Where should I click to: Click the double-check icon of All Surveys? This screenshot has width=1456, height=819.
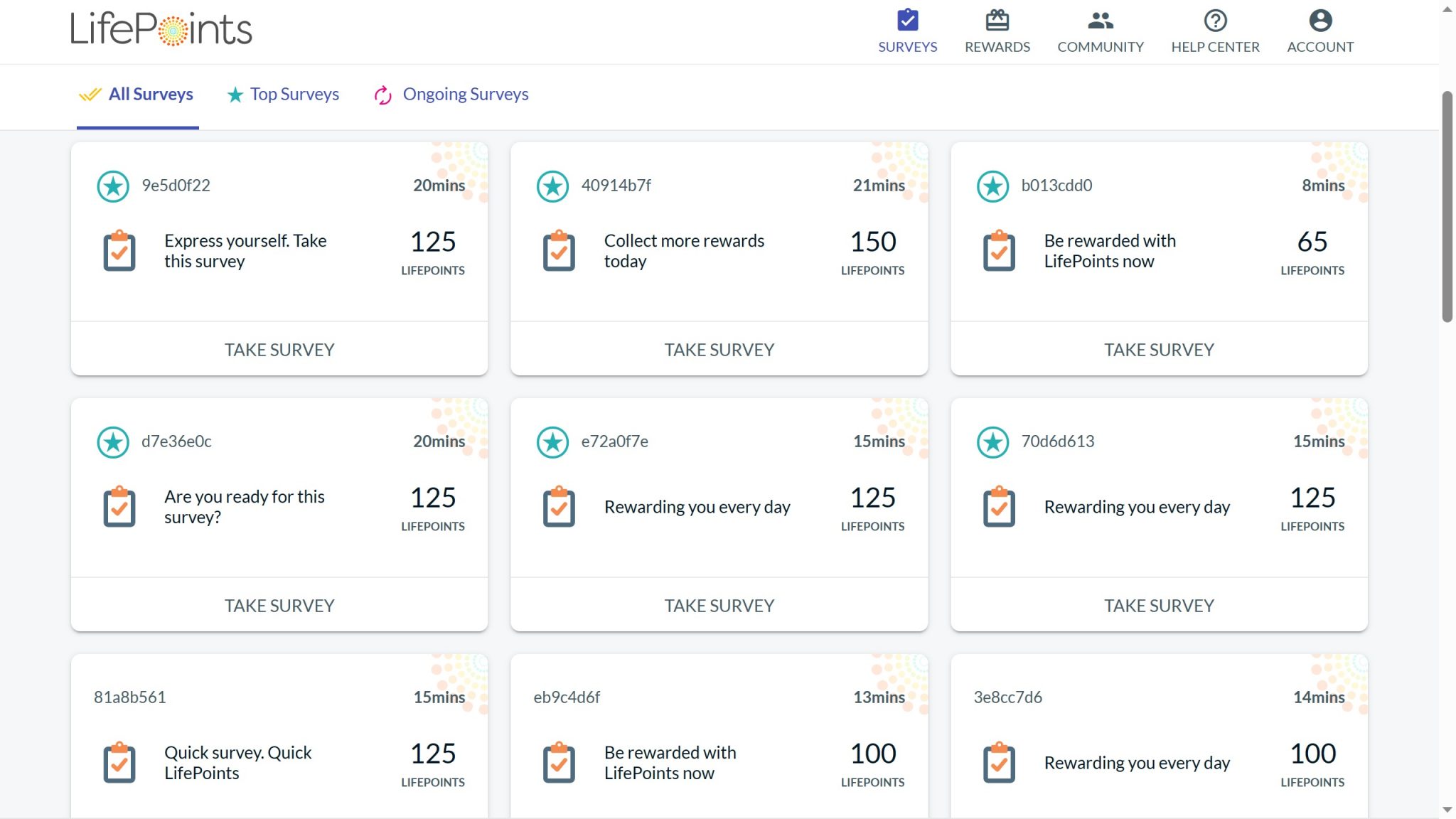tap(90, 95)
